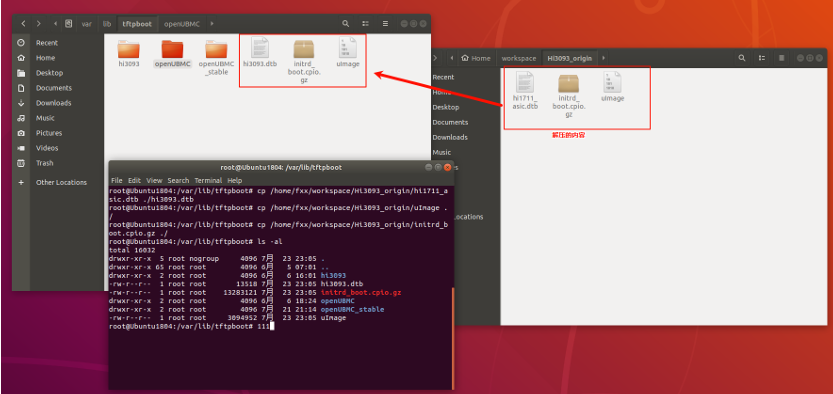Image resolution: width=833 pixels, height=394 pixels.
Task: Click blue openUBMC_stable text in terminal listing
Action: click(352, 310)
